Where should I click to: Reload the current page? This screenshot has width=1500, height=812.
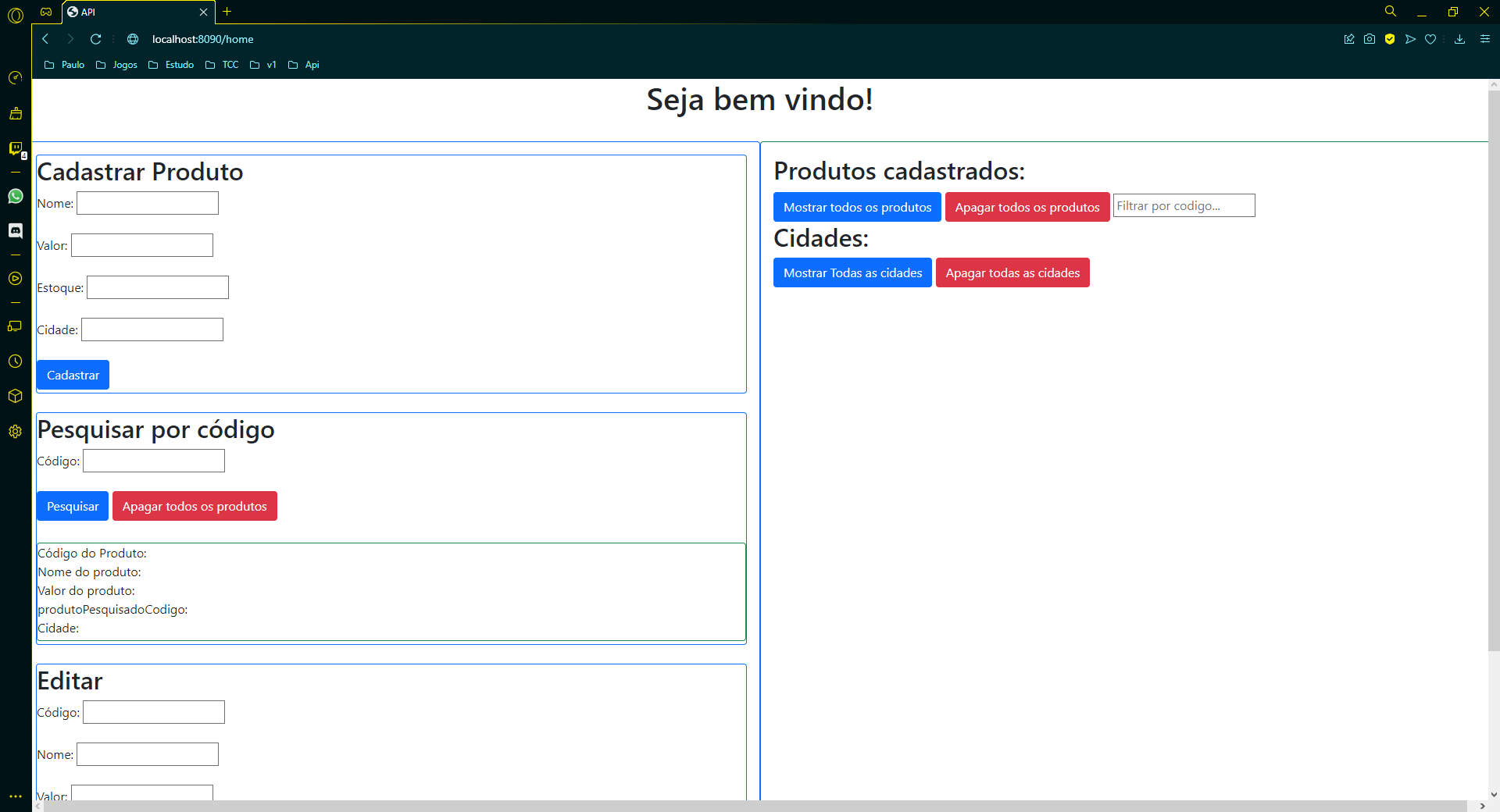[x=96, y=39]
